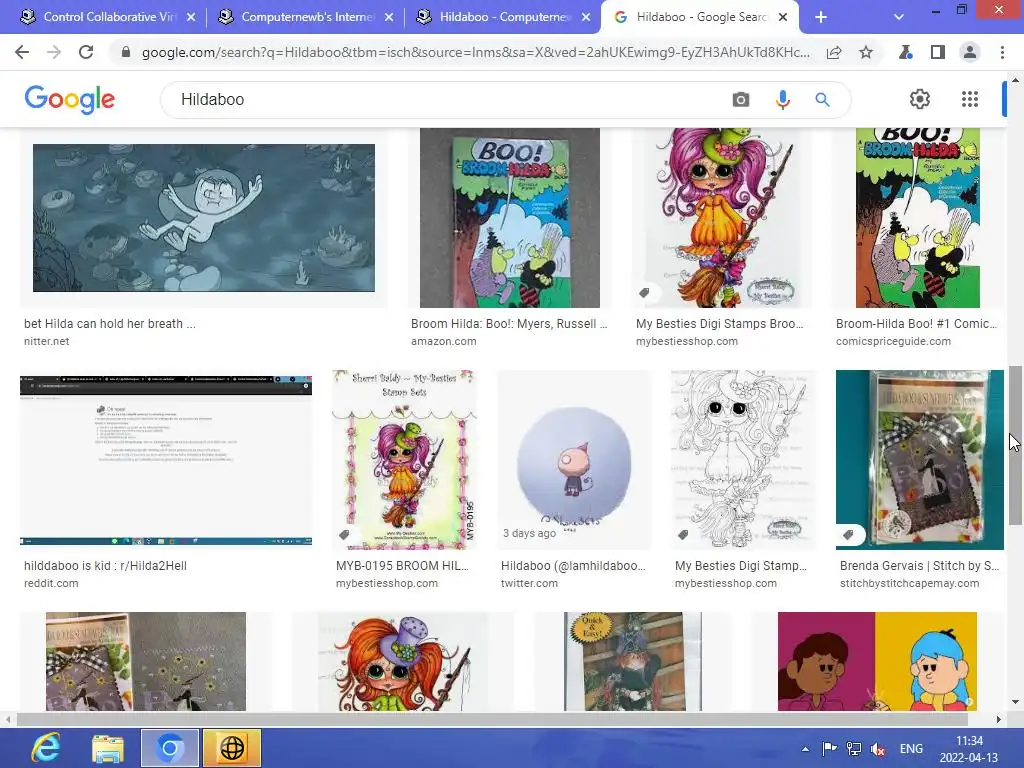This screenshot has width=1024, height=768.
Task: Launch Internet Explorer from the taskbar
Action: [46, 748]
